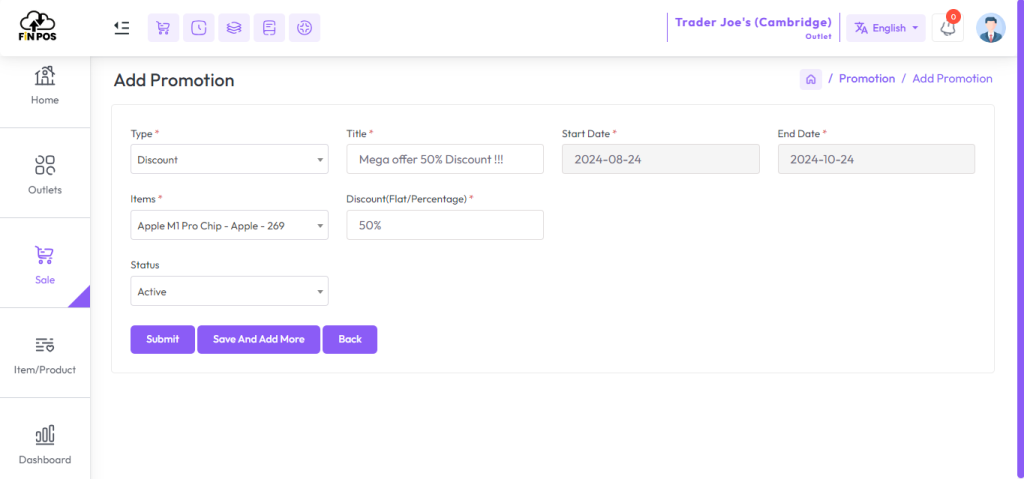Click the Start Date field 2024-08-24
The height and width of the screenshot is (479, 1024).
tap(660, 159)
